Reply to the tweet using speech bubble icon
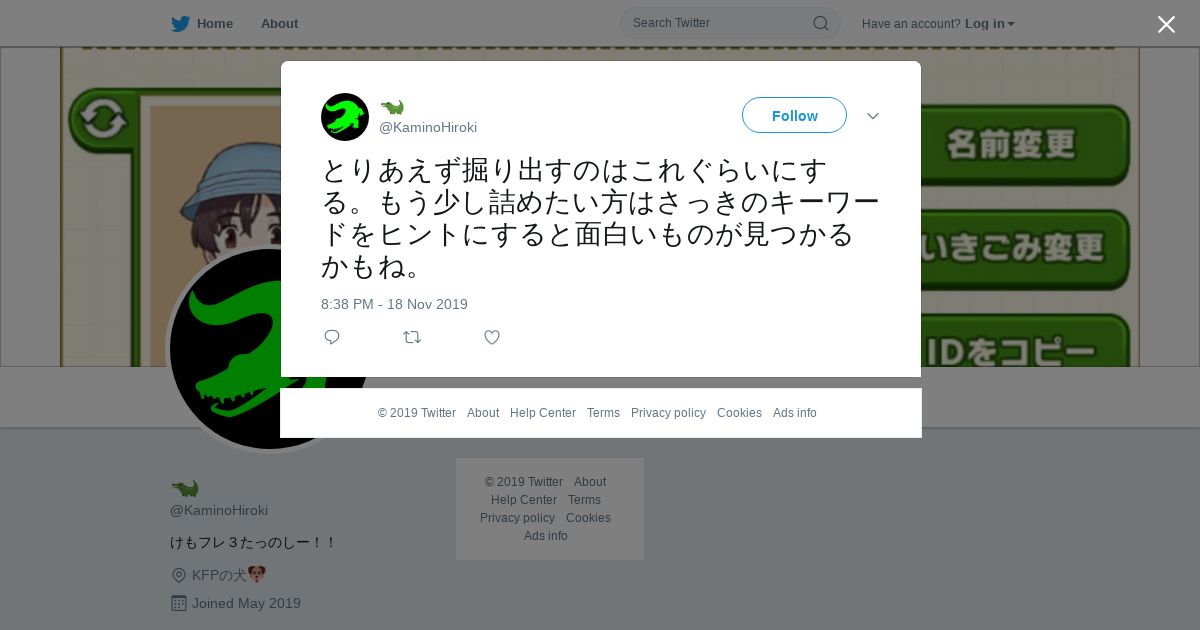1200x630 pixels. 332,337
